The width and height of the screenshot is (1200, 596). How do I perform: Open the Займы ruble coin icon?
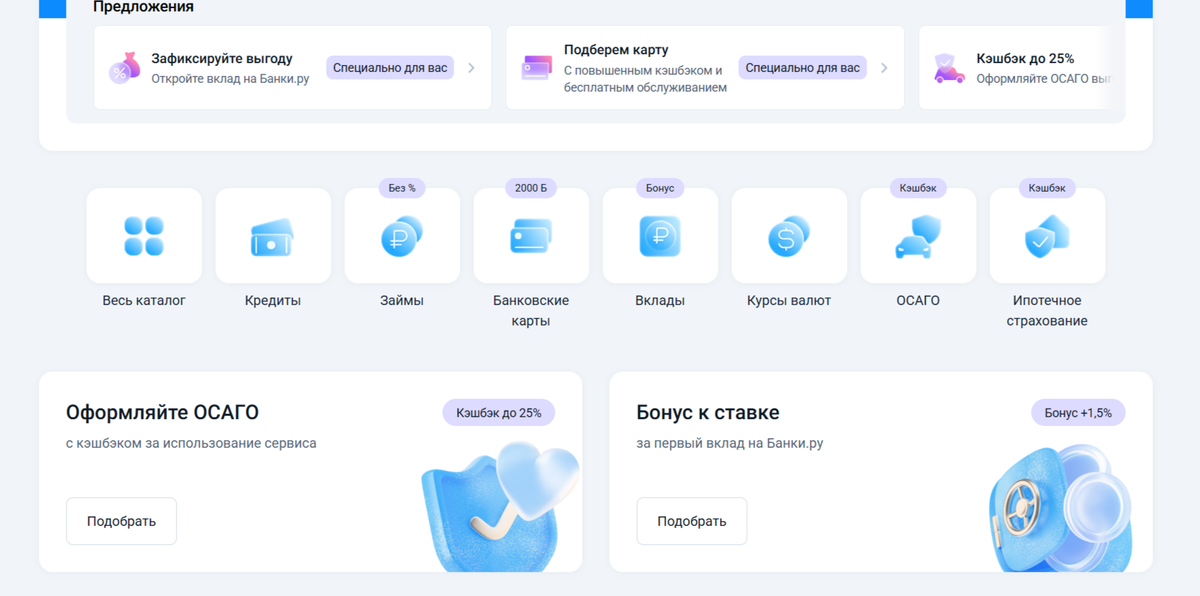(x=402, y=236)
